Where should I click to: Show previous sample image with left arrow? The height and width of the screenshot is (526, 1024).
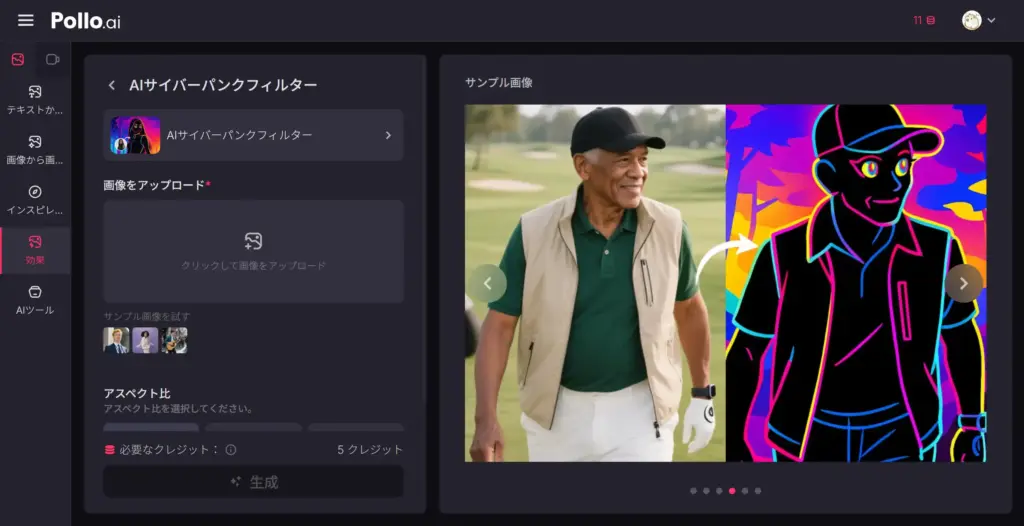488,283
